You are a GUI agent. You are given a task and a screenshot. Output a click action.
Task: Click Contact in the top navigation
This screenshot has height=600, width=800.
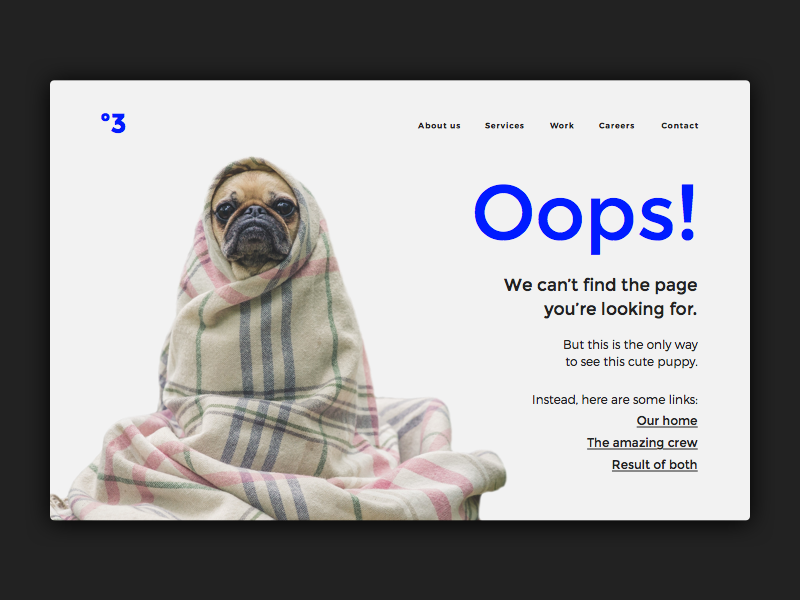point(680,126)
